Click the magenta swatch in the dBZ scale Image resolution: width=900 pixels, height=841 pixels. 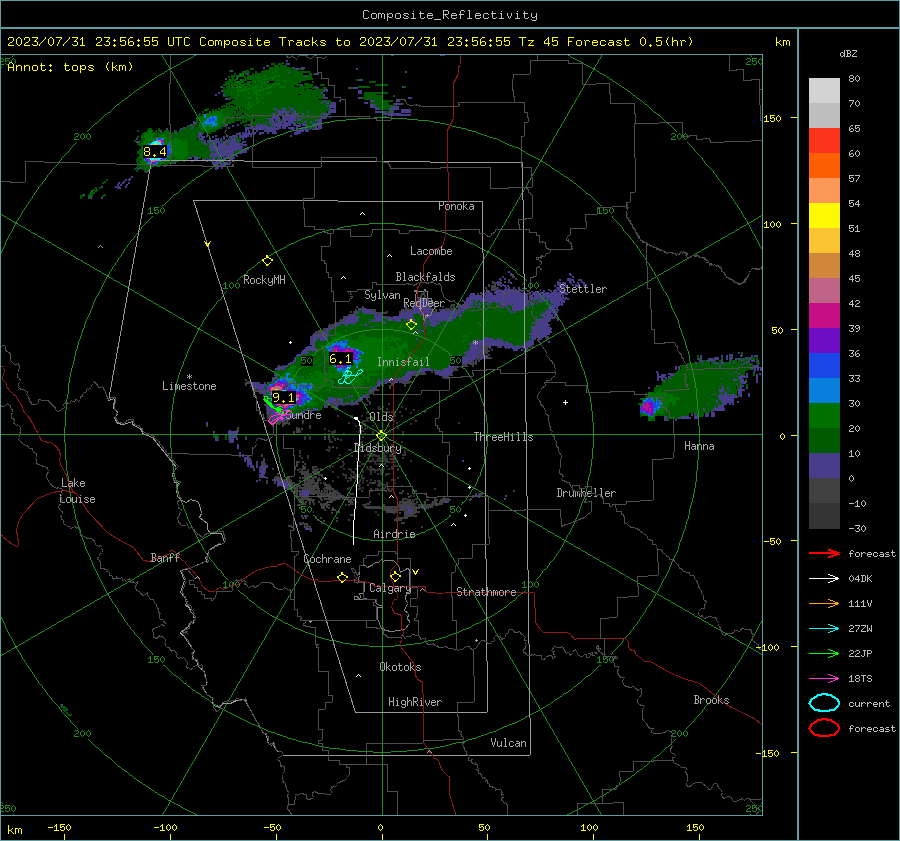pos(824,316)
